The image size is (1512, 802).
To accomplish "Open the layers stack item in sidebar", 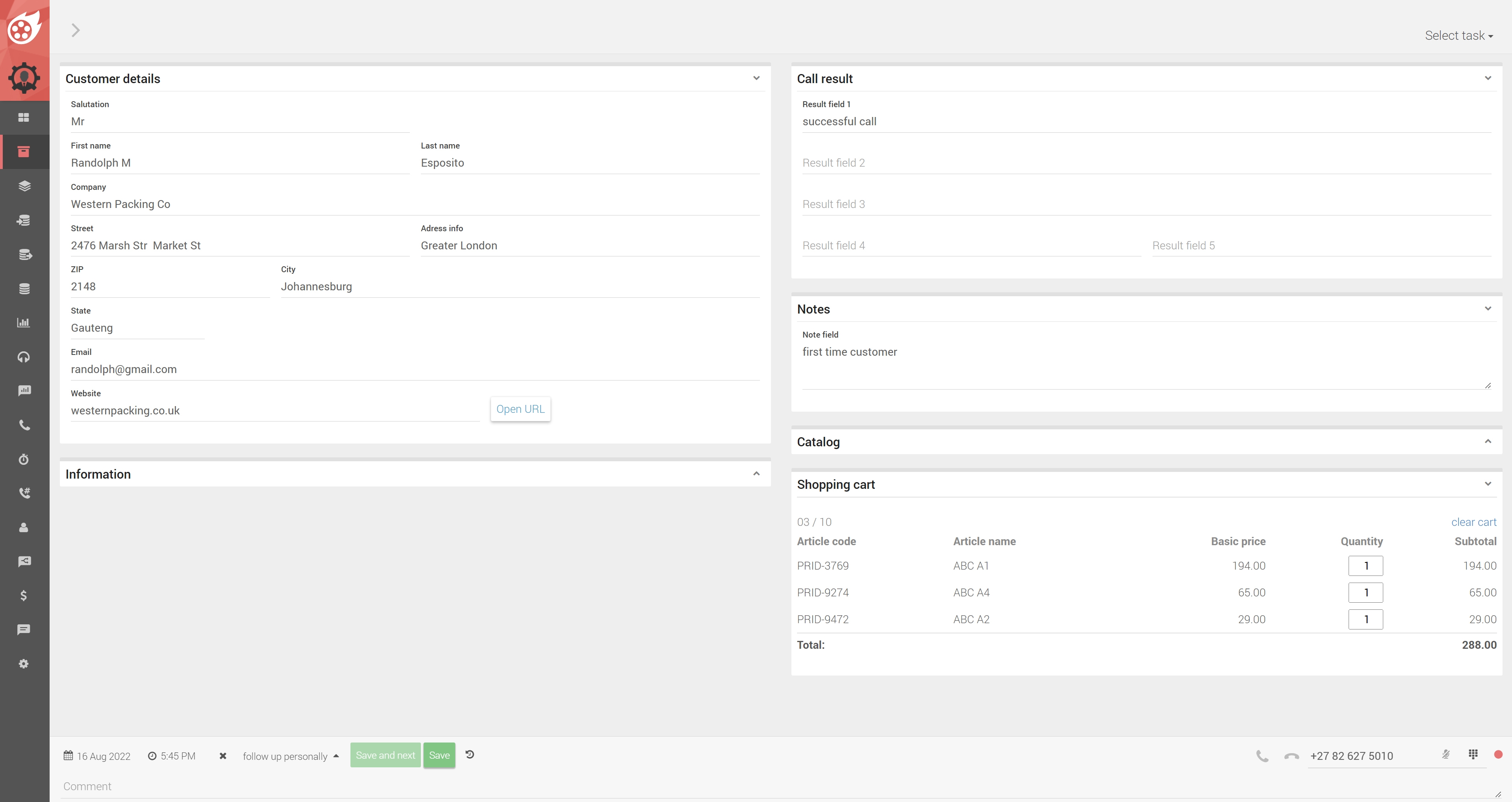I will pos(24,186).
